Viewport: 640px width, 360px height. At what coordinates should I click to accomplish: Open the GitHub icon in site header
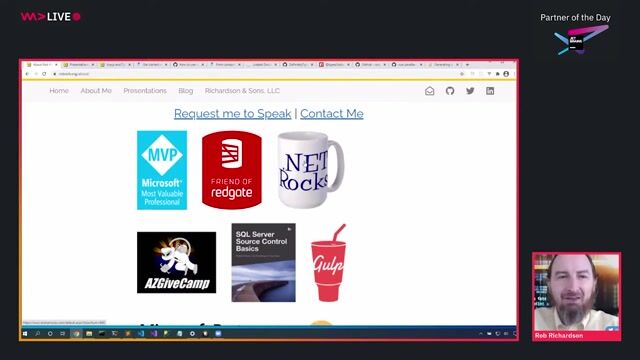coord(450,91)
